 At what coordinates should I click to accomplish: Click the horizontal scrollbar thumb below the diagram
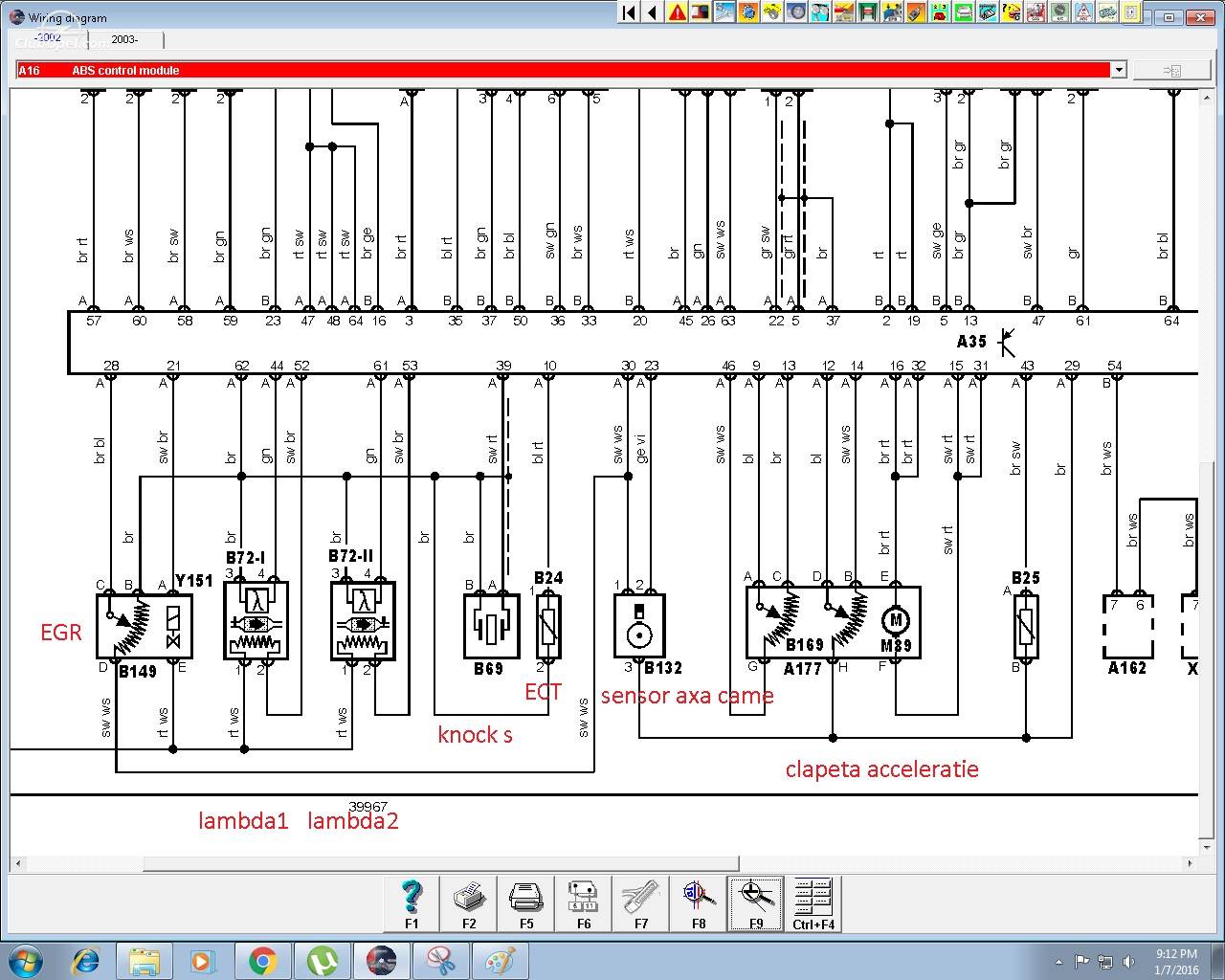pos(442,864)
